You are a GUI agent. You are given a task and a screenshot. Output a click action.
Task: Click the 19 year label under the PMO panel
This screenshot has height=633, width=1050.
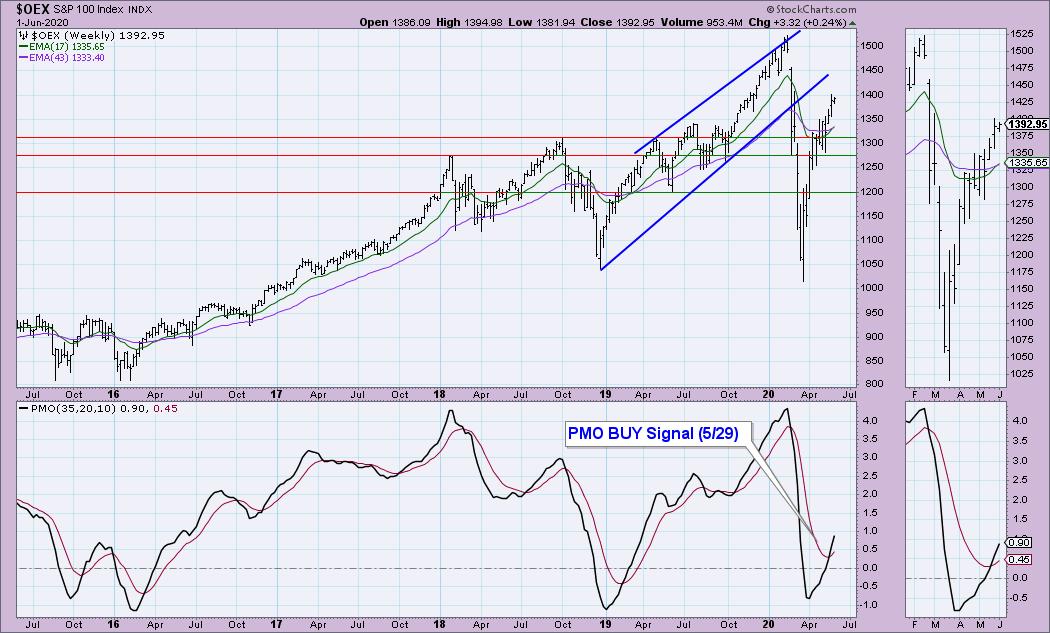[x=605, y=624]
